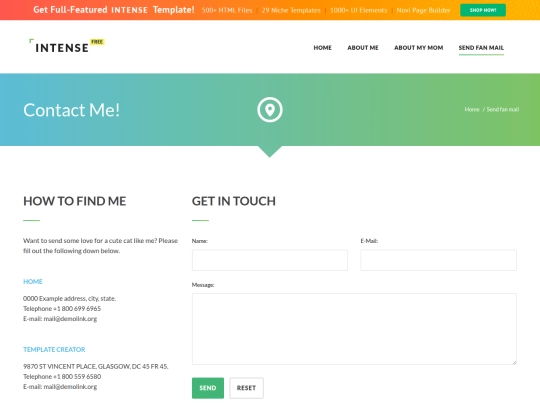Viewport: 540px width, 405px height.
Task: Focus the Name input field
Action: coord(270,260)
